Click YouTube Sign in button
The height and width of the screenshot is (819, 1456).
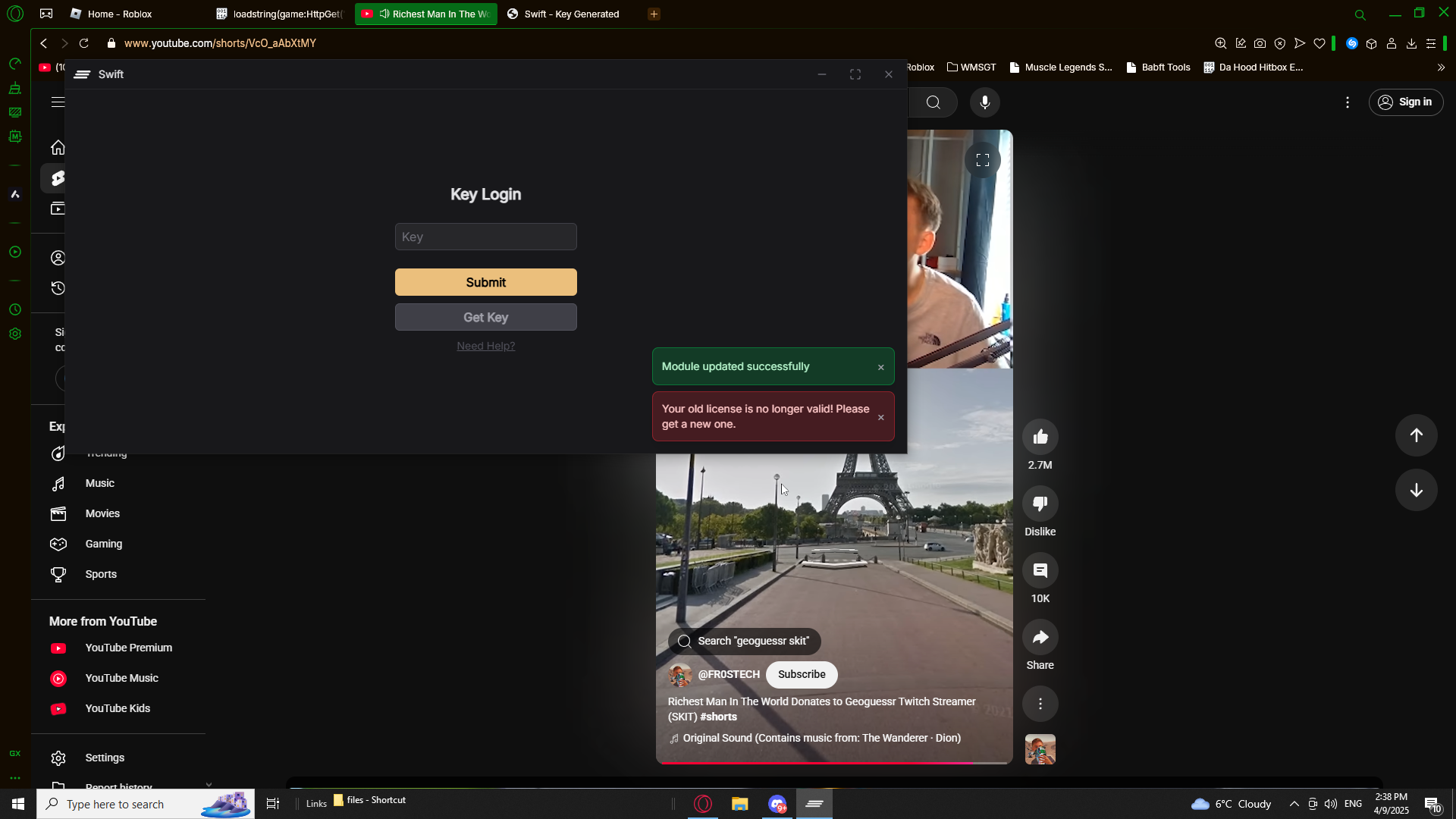[1406, 102]
